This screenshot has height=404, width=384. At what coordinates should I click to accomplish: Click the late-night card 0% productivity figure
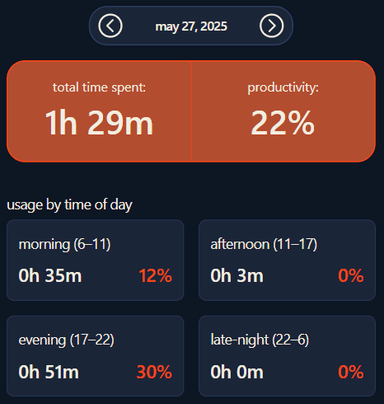tap(351, 372)
